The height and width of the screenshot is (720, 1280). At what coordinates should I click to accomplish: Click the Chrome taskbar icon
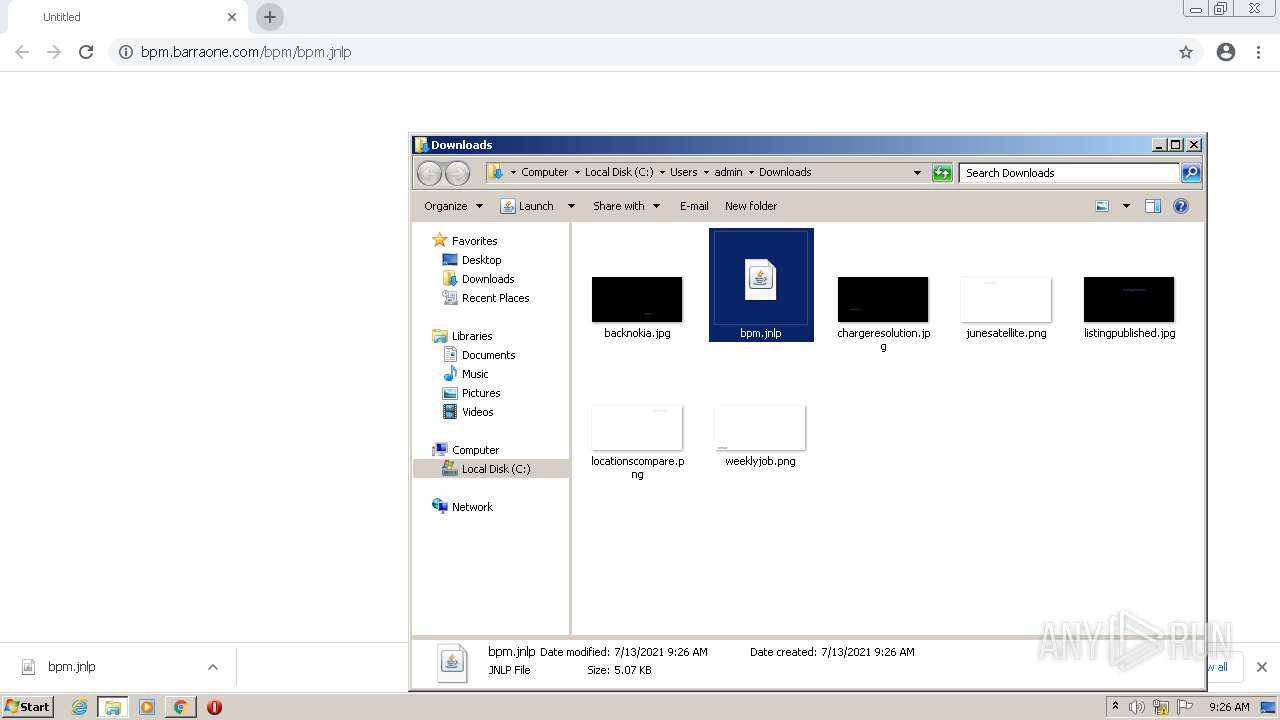tap(180, 707)
